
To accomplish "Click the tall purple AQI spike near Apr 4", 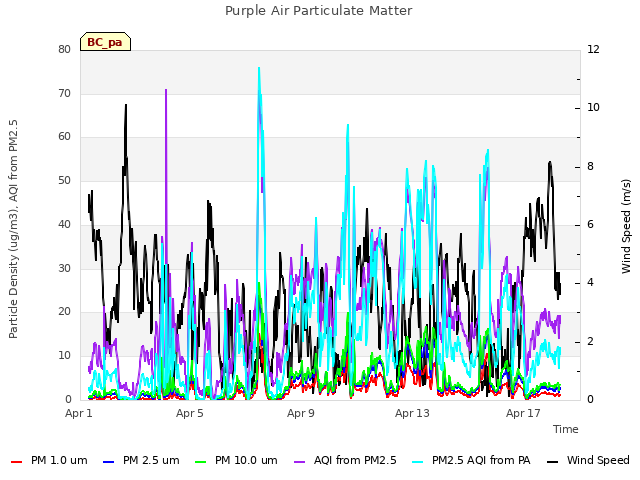I will (166, 91).
